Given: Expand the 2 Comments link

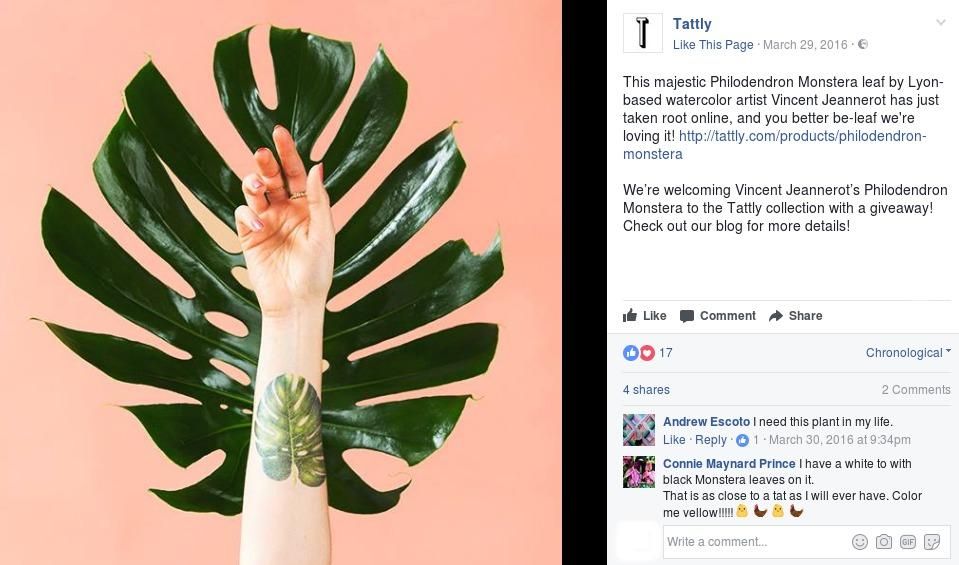Looking at the screenshot, I should 915,390.
